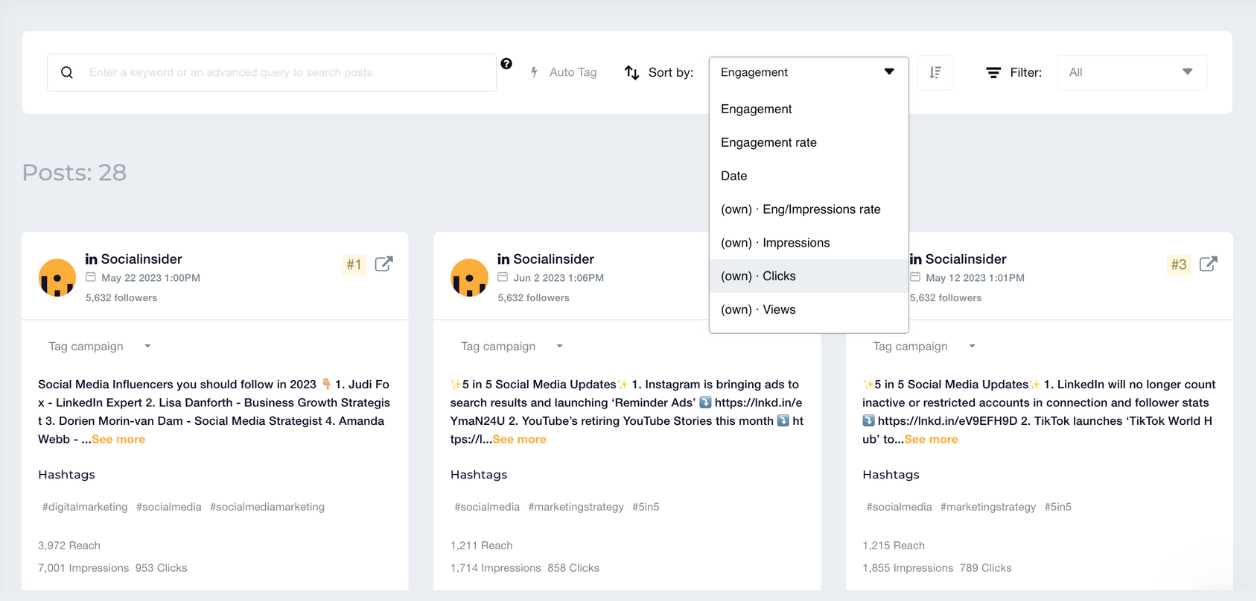Click '1,215 Reach' value
The width and height of the screenshot is (1256, 601).
[x=894, y=546]
